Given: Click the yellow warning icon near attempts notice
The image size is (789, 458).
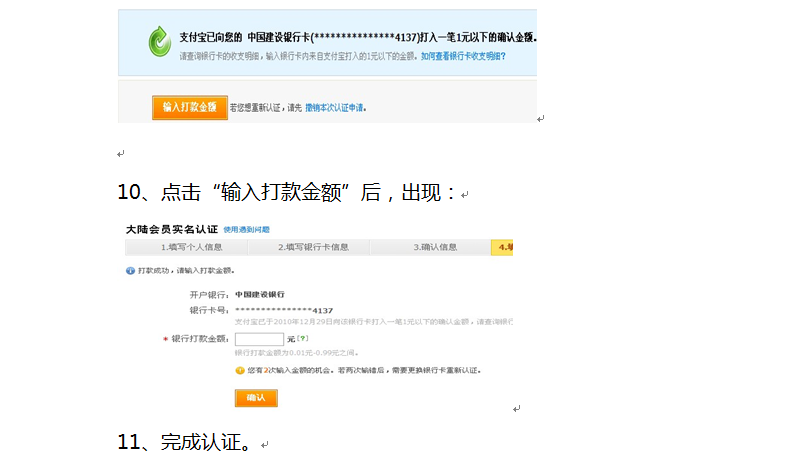Looking at the screenshot, I should 240,370.
